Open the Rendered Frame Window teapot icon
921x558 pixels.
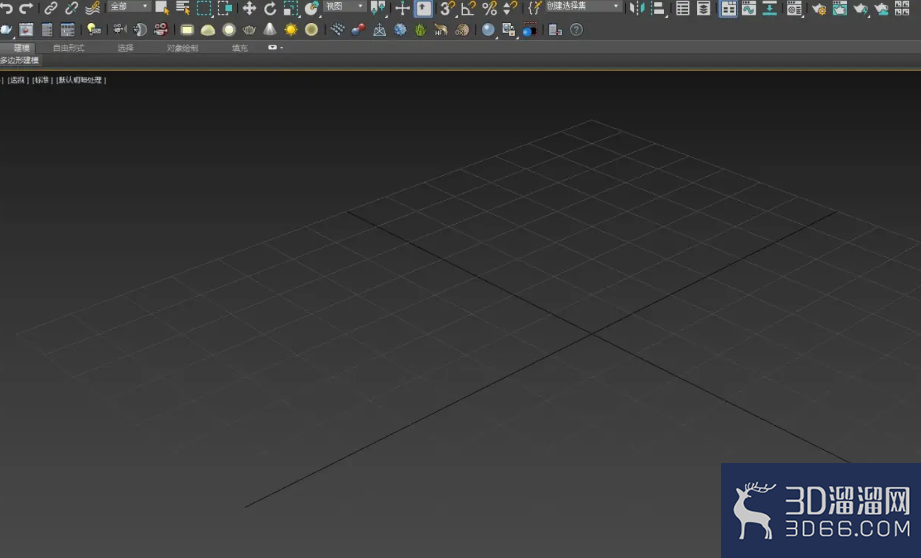pos(840,8)
